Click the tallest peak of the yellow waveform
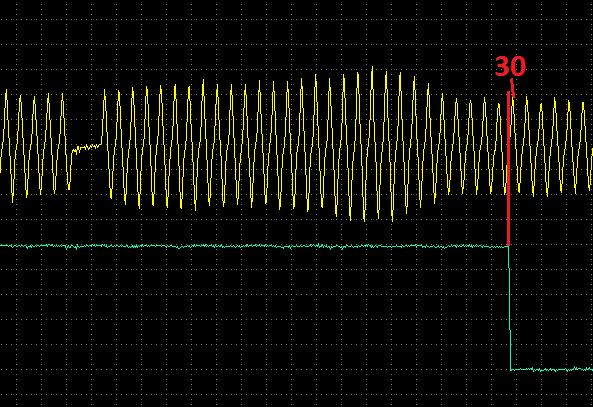The width and height of the screenshot is (593, 407). click(372, 70)
